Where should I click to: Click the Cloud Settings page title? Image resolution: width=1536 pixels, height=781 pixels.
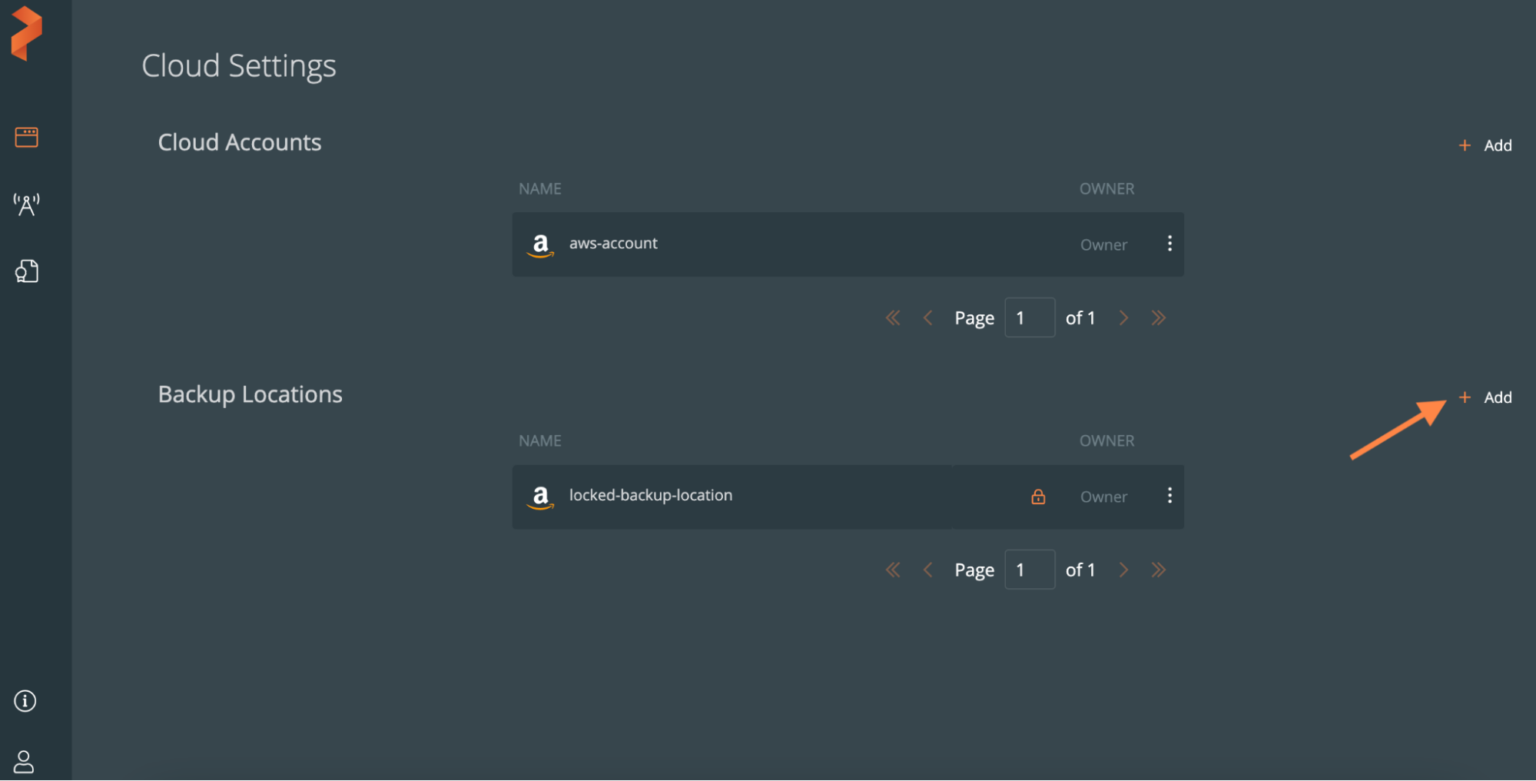[x=239, y=66]
